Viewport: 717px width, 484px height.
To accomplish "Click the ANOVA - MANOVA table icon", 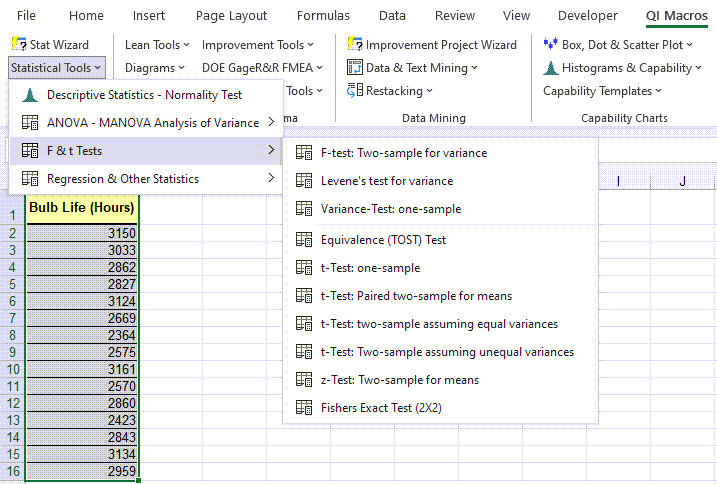I will (x=30, y=123).
